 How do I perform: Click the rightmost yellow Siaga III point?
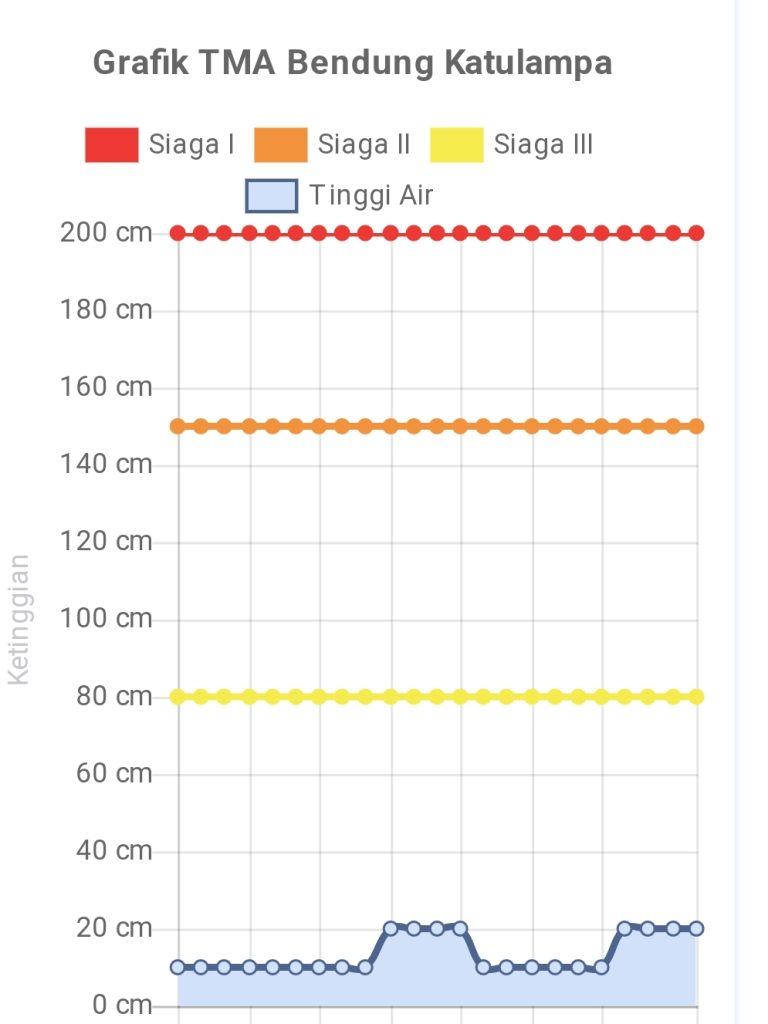click(x=696, y=697)
